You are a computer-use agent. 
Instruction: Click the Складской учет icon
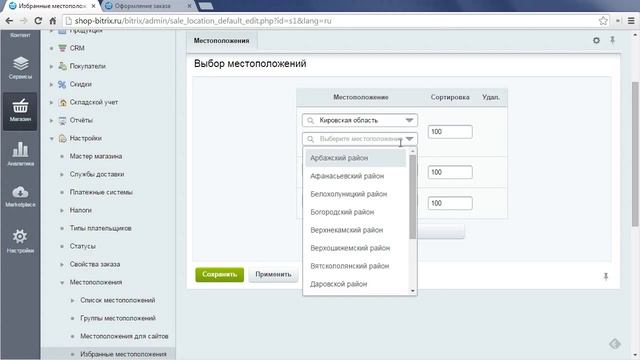coord(62,102)
